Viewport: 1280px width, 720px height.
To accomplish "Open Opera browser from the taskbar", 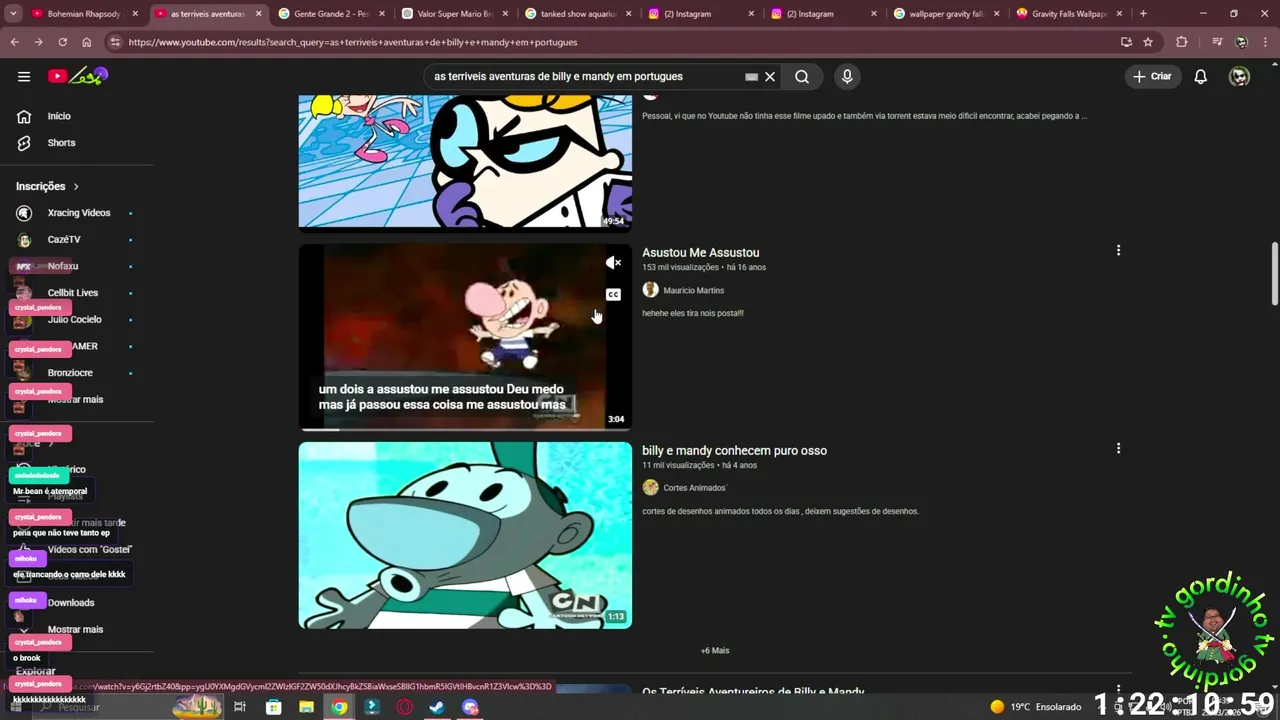I will [x=405, y=707].
